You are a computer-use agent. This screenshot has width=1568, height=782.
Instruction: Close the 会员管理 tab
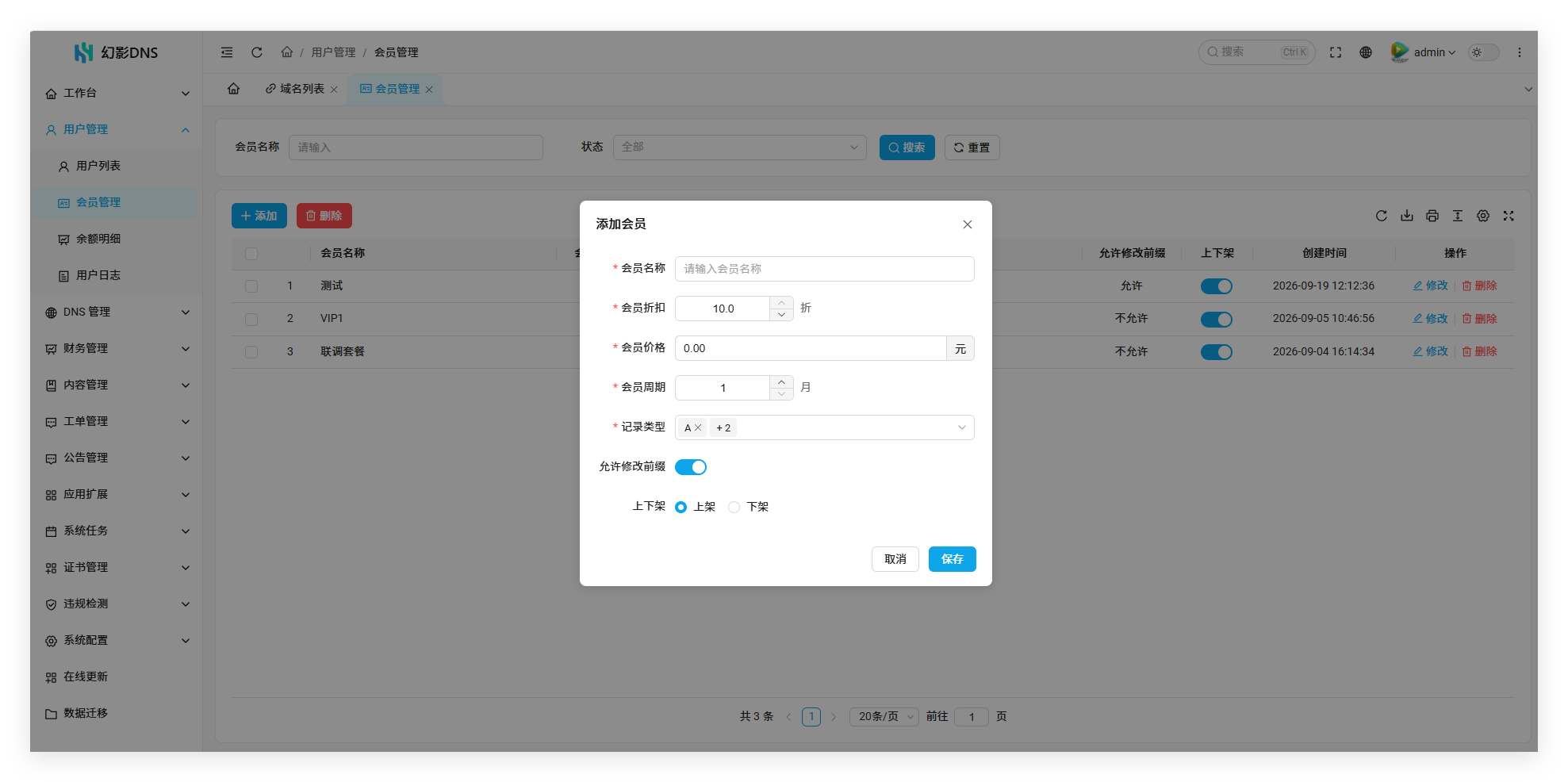pos(429,90)
